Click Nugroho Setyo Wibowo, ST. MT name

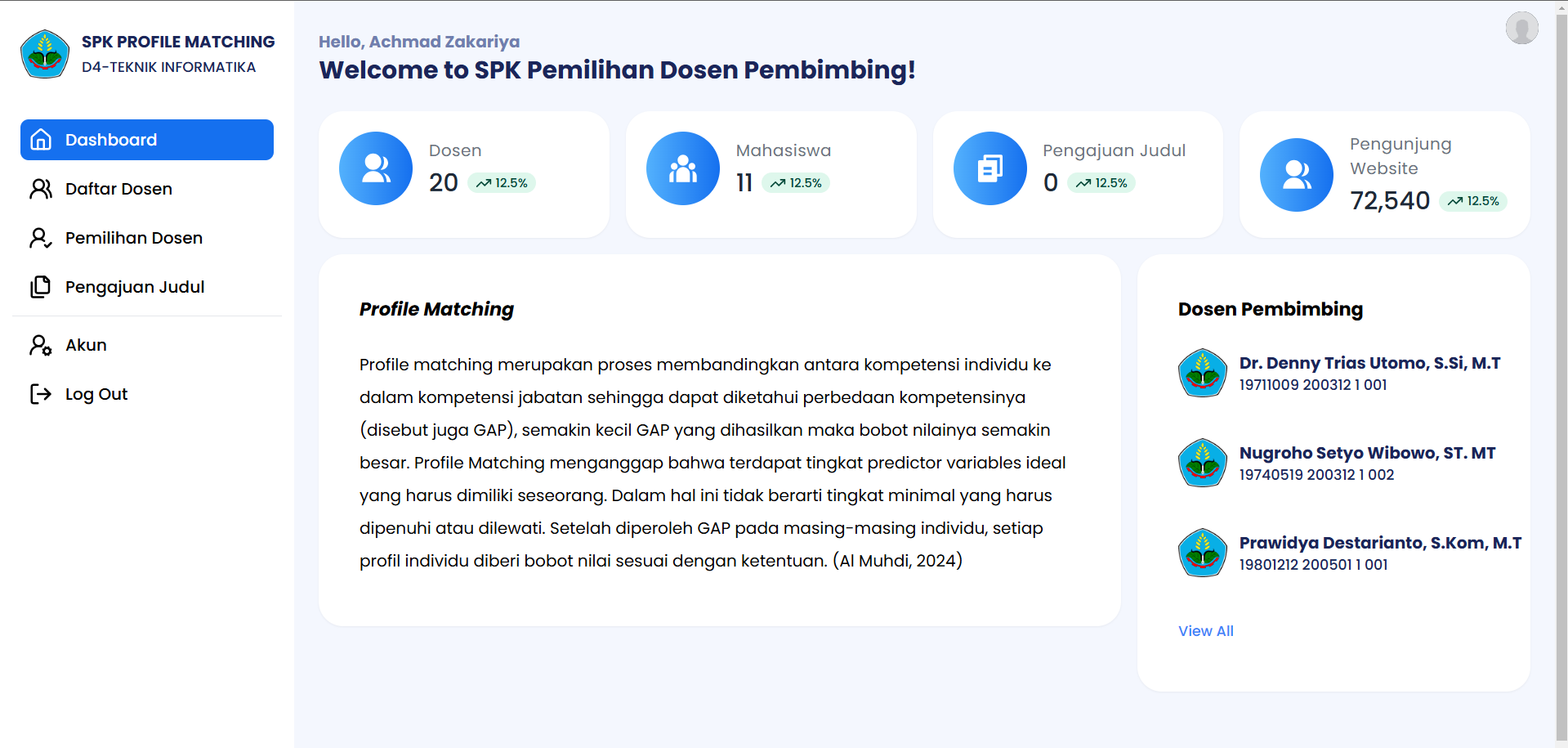pos(1367,453)
